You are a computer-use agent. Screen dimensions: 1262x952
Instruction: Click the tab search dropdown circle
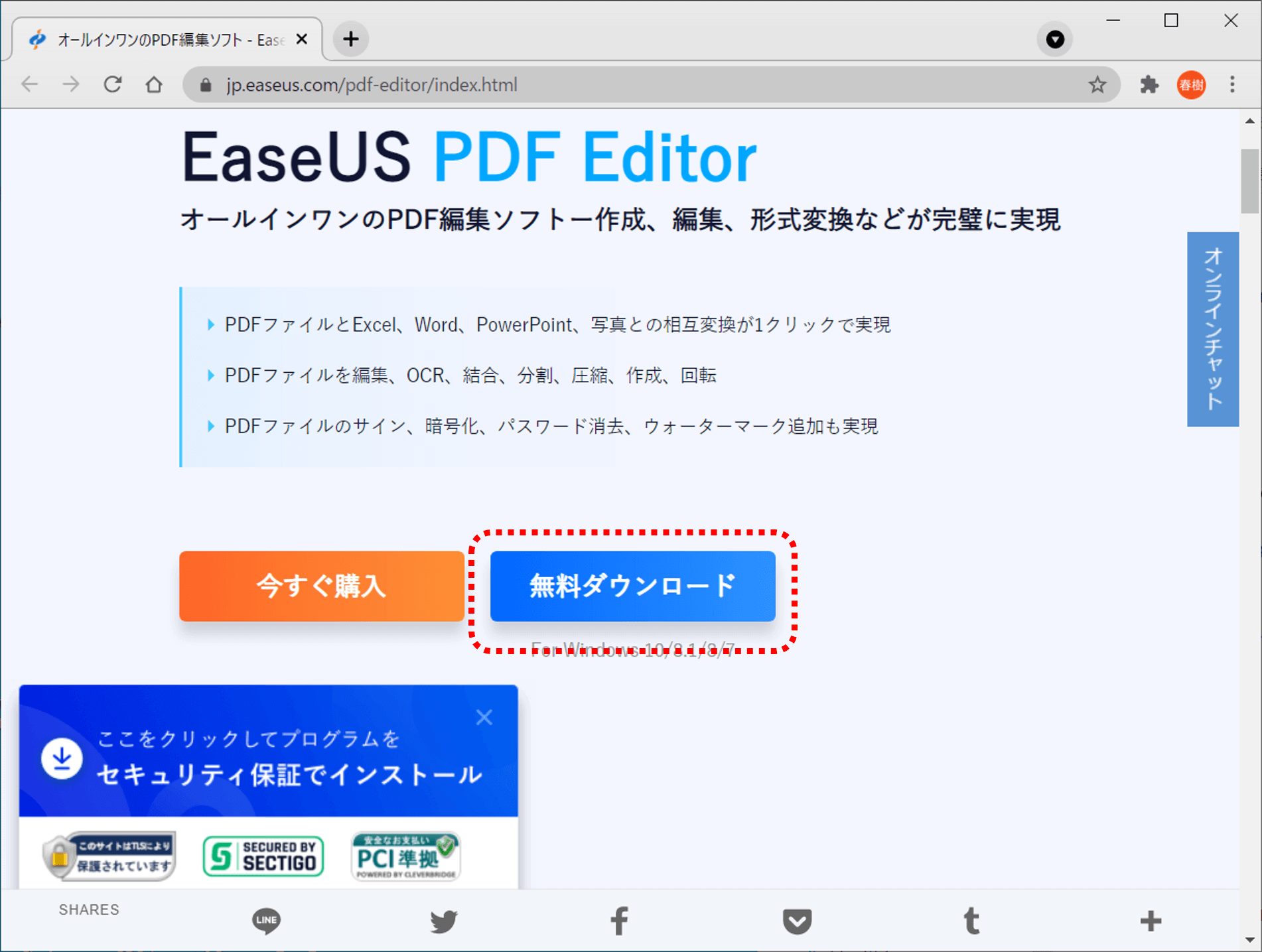[1055, 39]
